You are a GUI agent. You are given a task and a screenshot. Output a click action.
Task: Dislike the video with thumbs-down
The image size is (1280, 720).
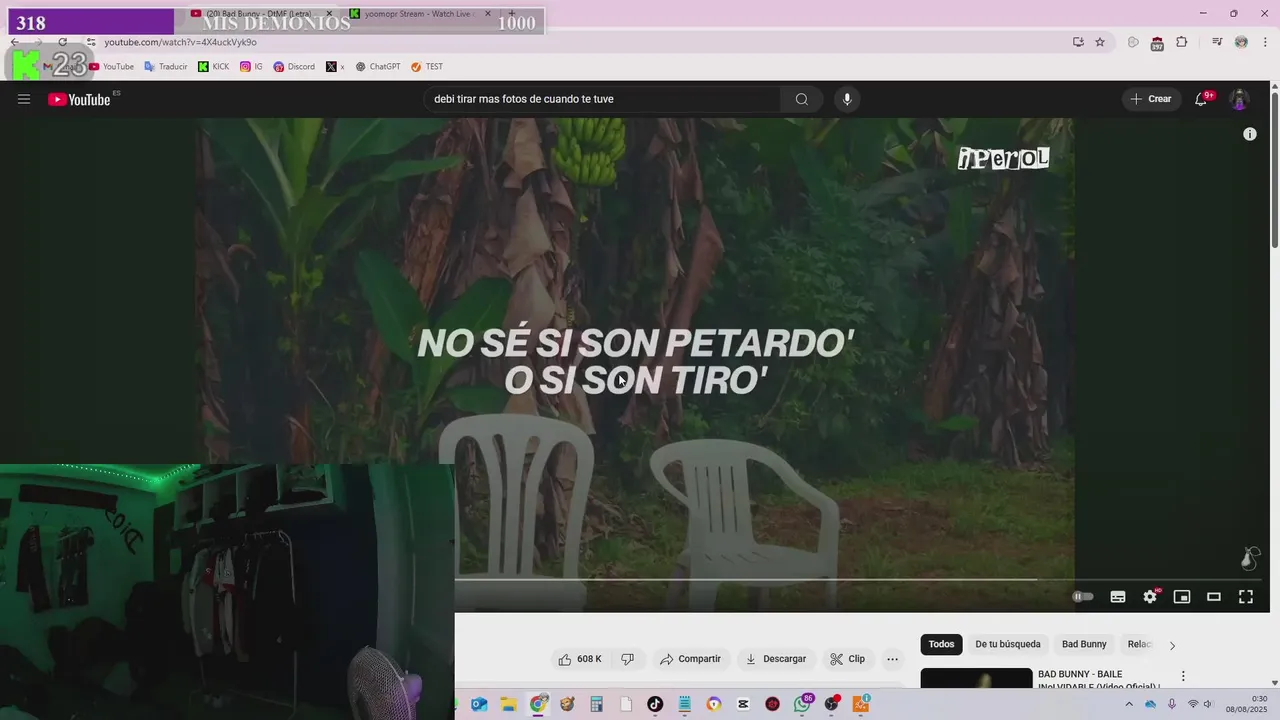coord(628,659)
